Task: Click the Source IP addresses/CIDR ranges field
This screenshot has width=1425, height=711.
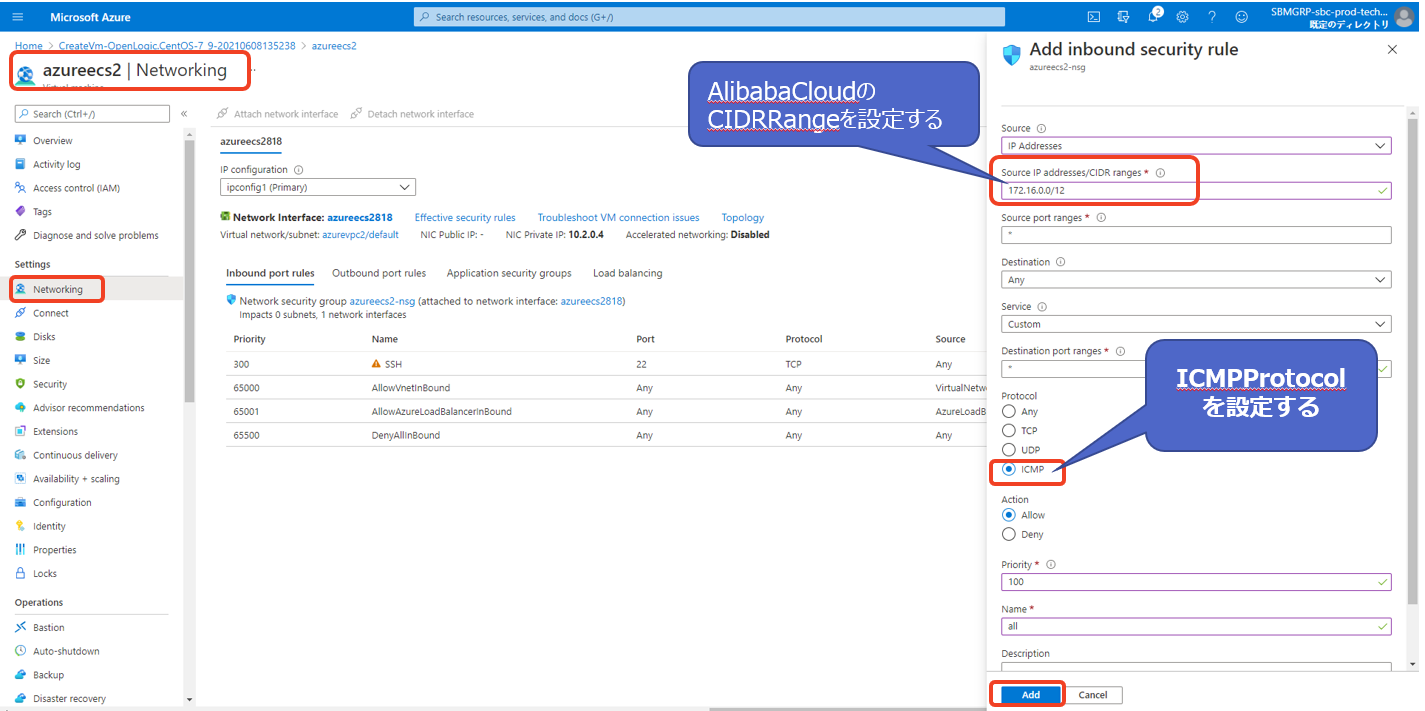Action: (x=1196, y=190)
